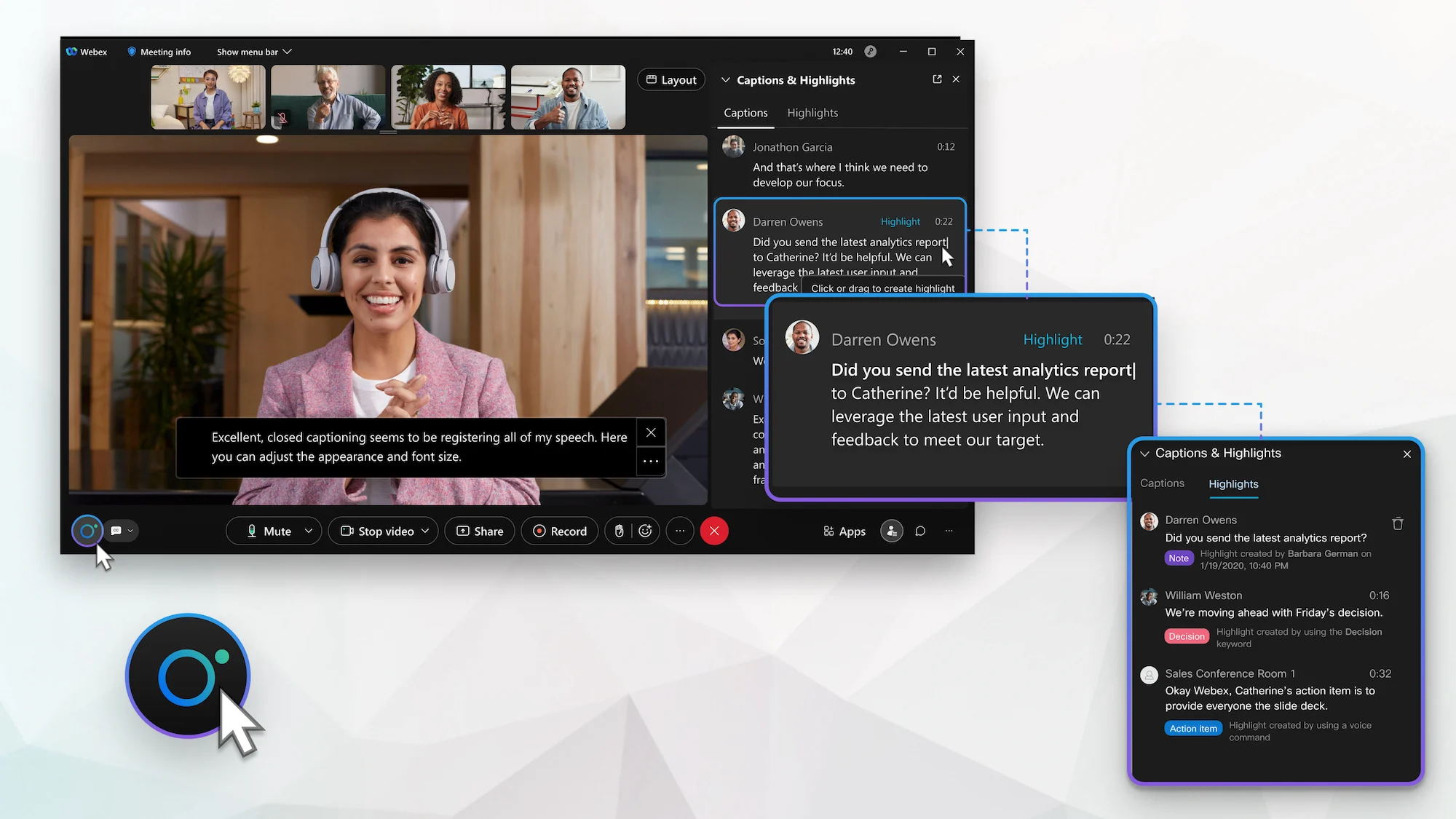
Task: Click the Mute microphone button
Action: pyautogui.click(x=270, y=530)
